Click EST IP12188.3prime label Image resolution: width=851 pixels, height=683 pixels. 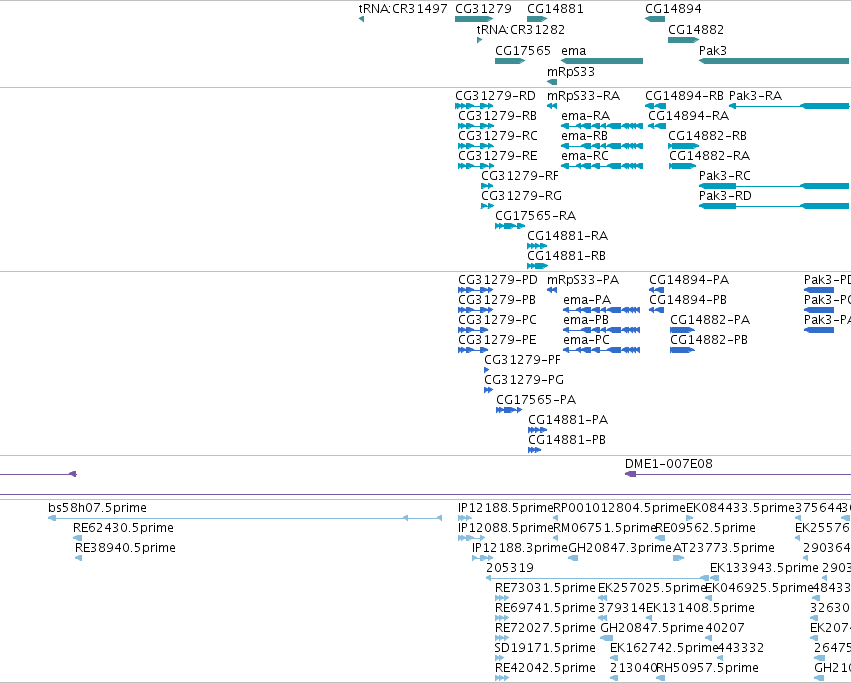pyautogui.click(x=520, y=548)
